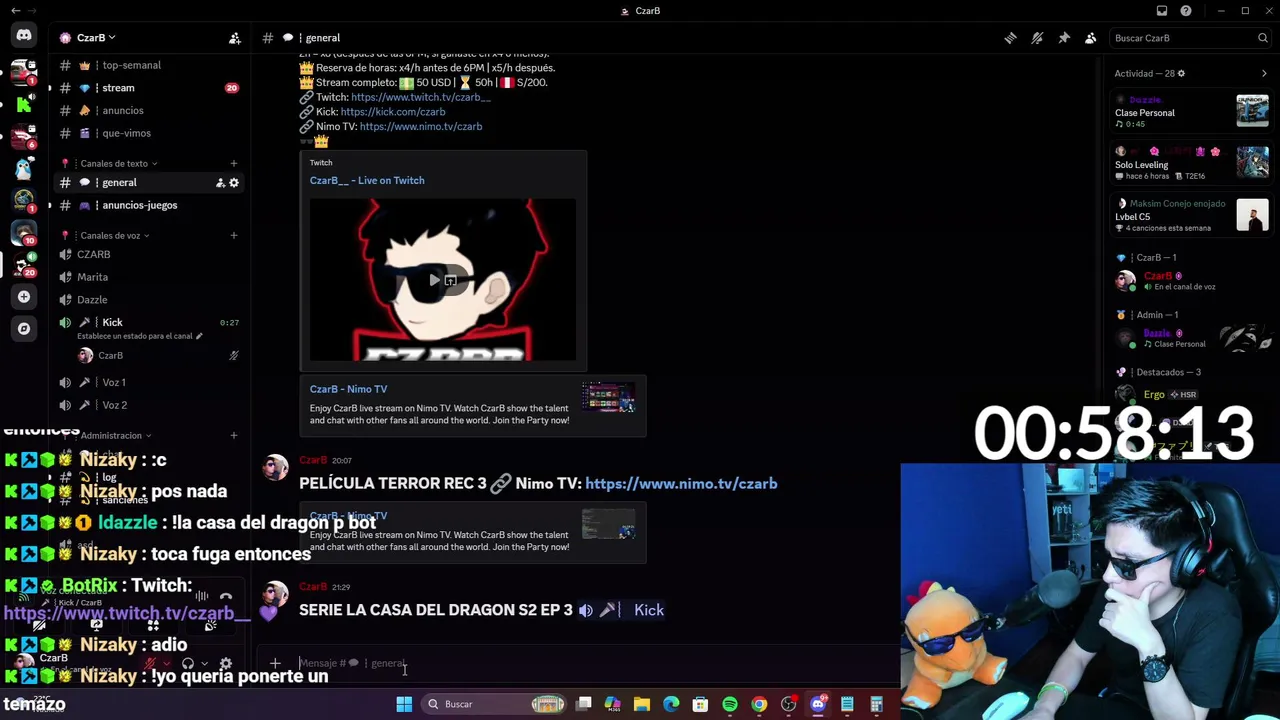Open the kick.com/czarb link
This screenshot has width=1280, height=720.
pos(393,112)
